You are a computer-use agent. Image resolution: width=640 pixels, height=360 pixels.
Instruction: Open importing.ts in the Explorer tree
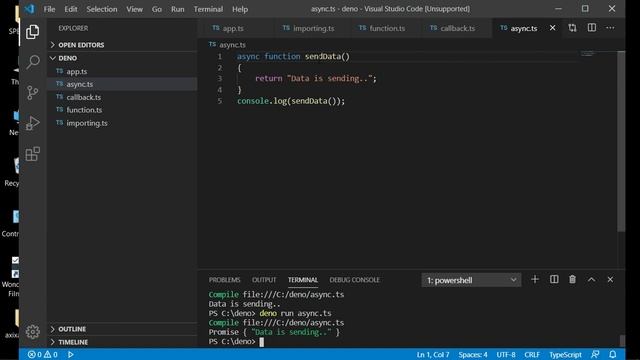click(x=122, y=123)
